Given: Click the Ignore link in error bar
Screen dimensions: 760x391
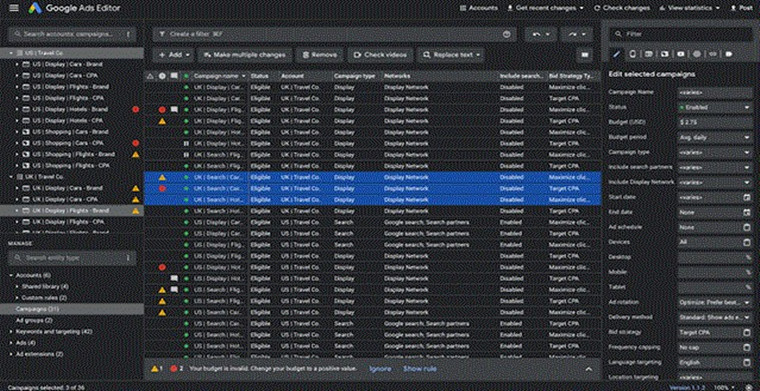Looking at the screenshot, I should (380, 369).
